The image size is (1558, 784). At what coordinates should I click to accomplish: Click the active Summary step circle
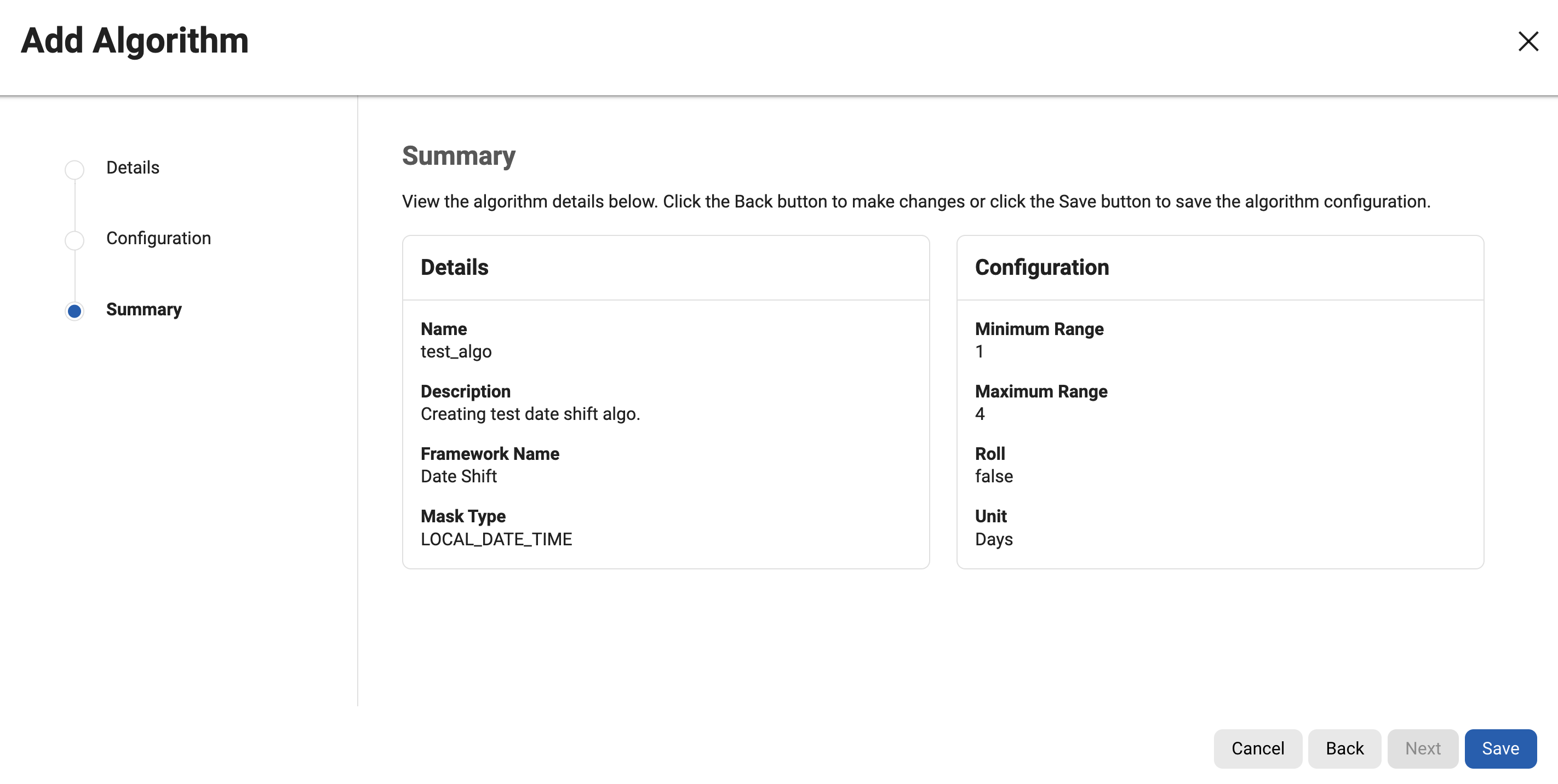pos(75,311)
